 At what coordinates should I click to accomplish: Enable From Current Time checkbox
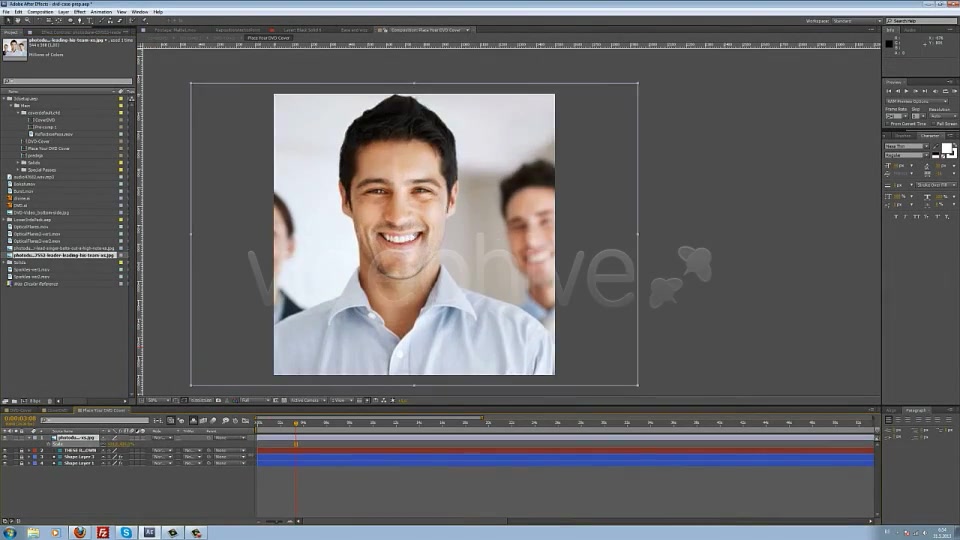click(888, 124)
